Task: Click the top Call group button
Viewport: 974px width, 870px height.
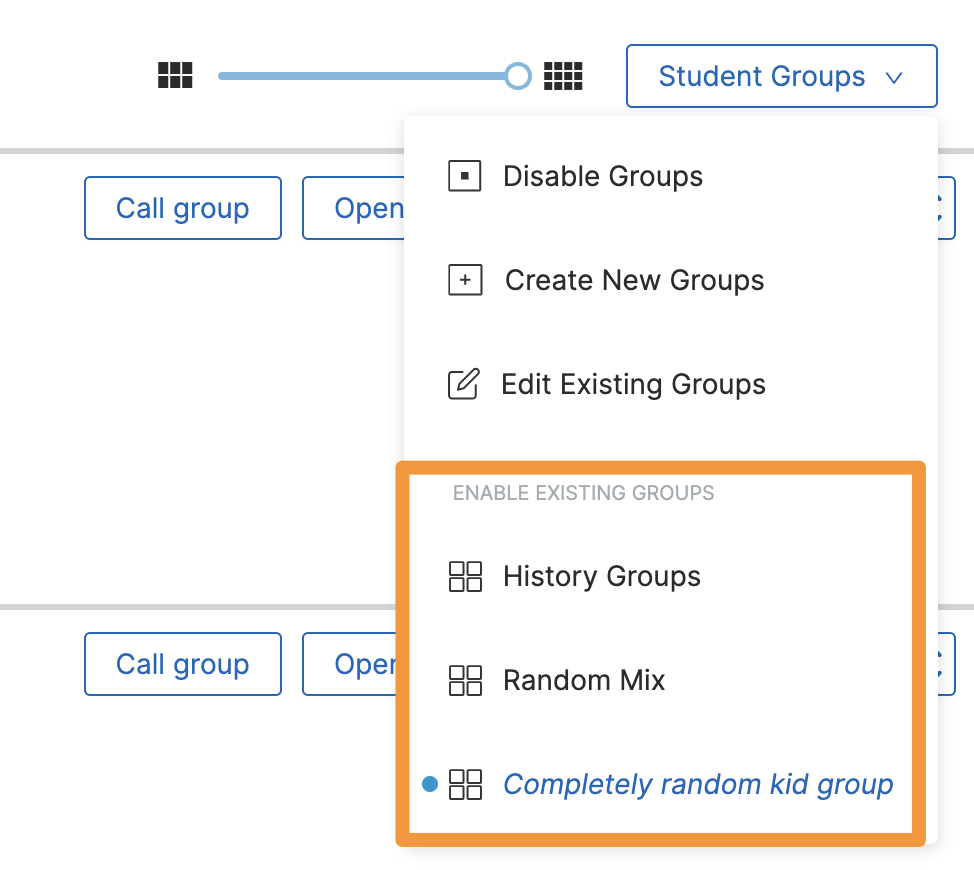Action: tap(182, 208)
